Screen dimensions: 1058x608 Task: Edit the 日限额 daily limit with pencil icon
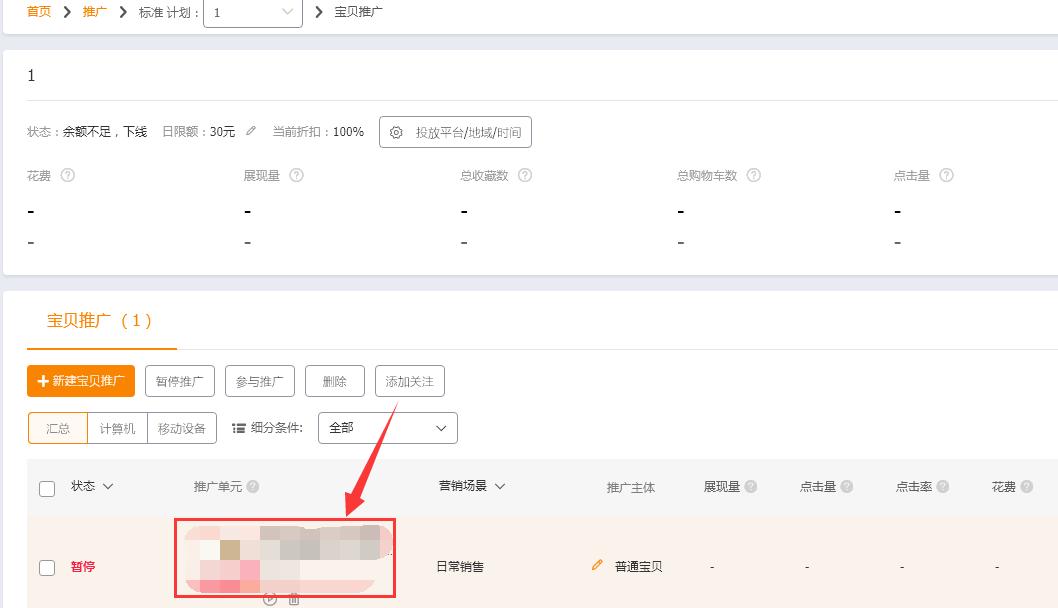tap(251, 131)
